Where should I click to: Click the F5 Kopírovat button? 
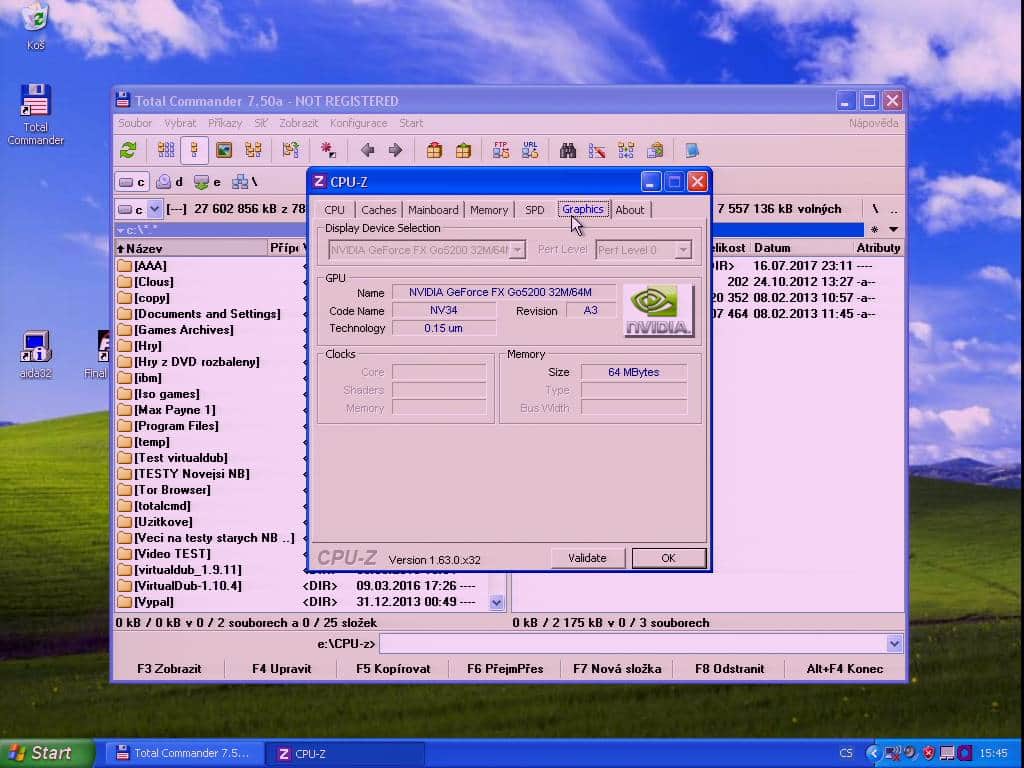[393, 669]
